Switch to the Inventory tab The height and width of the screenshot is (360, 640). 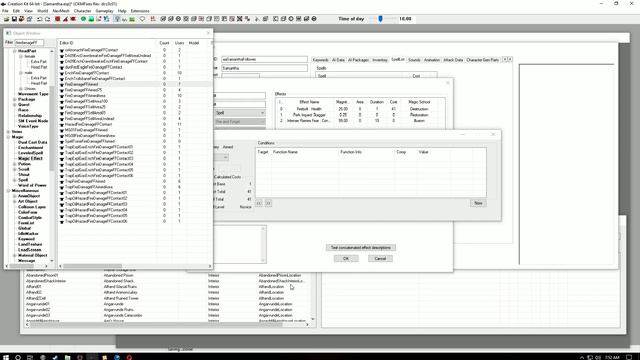point(380,60)
